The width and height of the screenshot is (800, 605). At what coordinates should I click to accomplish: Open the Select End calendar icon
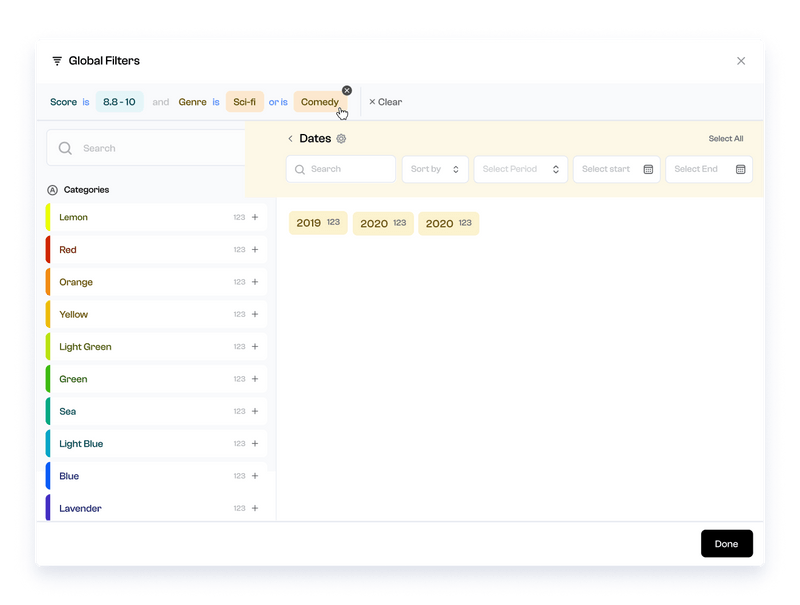click(739, 169)
